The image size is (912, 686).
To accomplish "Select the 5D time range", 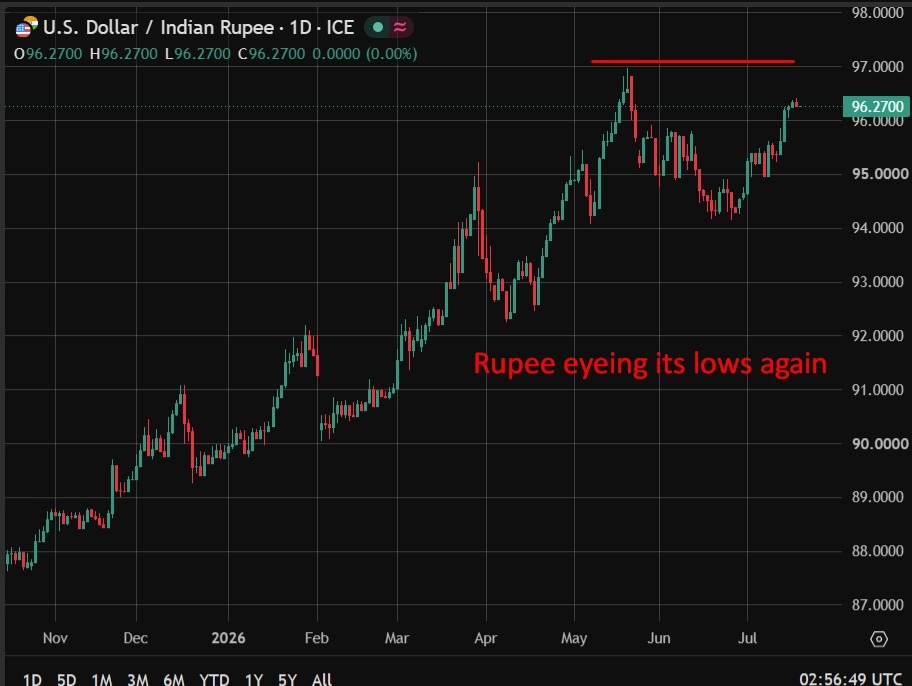I will 66,679.
